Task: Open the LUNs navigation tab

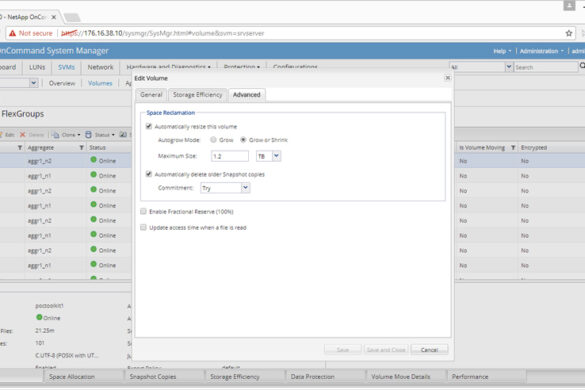Action: pyautogui.click(x=37, y=67)
